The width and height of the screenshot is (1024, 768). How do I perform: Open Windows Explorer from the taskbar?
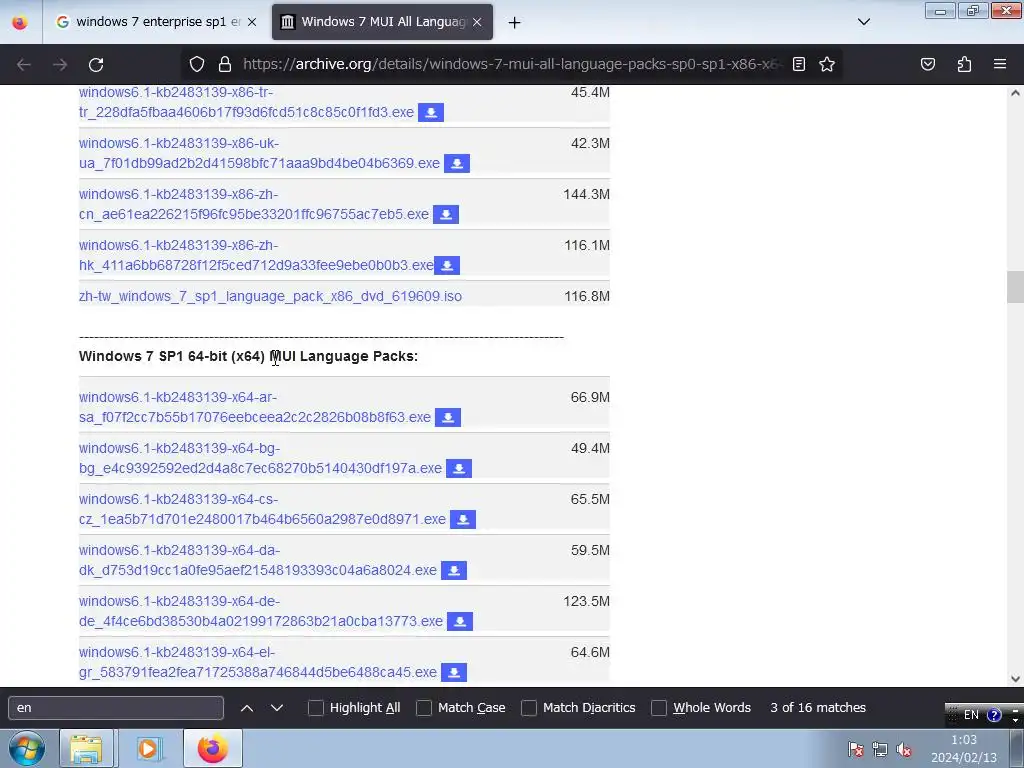[86, 748]
